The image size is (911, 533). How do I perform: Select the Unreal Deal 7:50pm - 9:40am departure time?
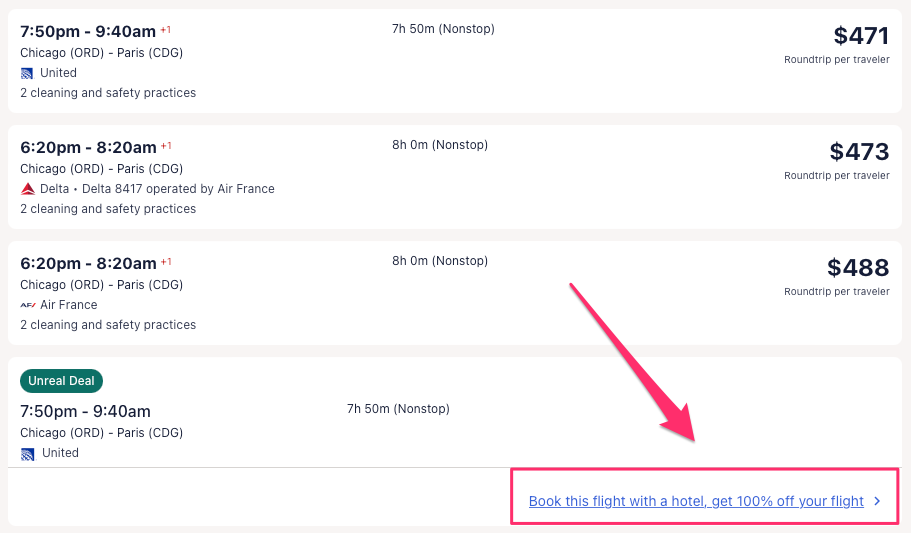(85, 411)
